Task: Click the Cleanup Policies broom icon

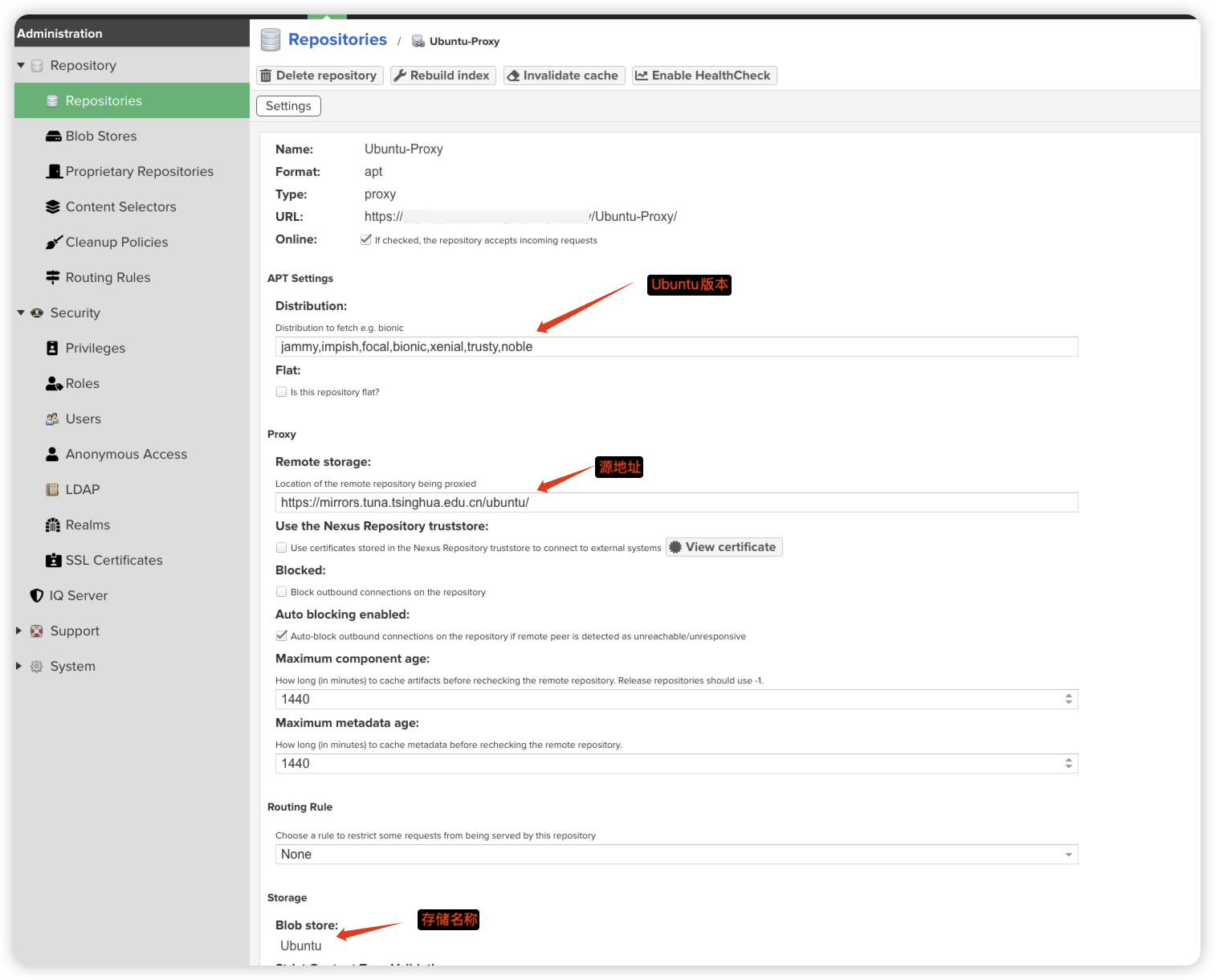Action: [x=53, y=243]
